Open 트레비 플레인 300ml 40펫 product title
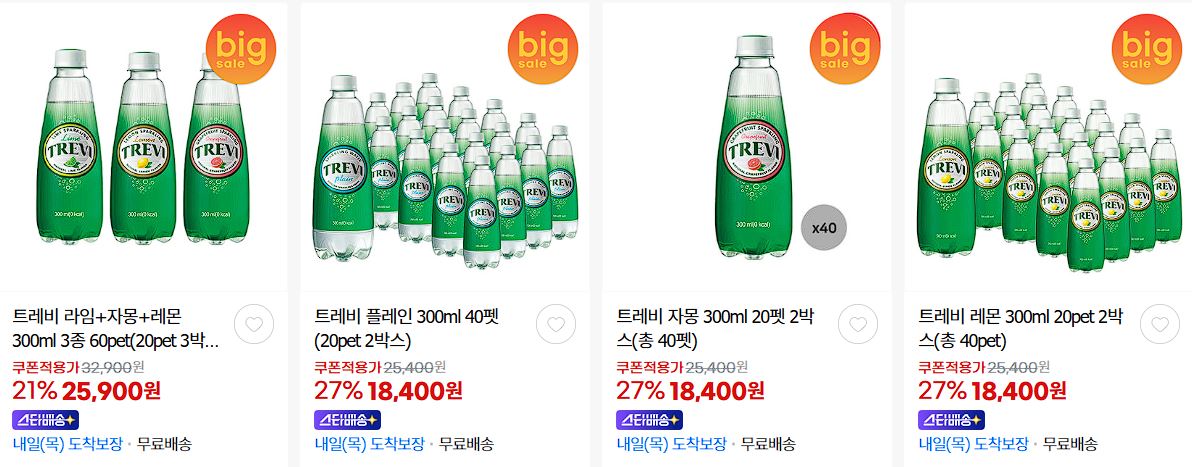 (x=406, y=327)
